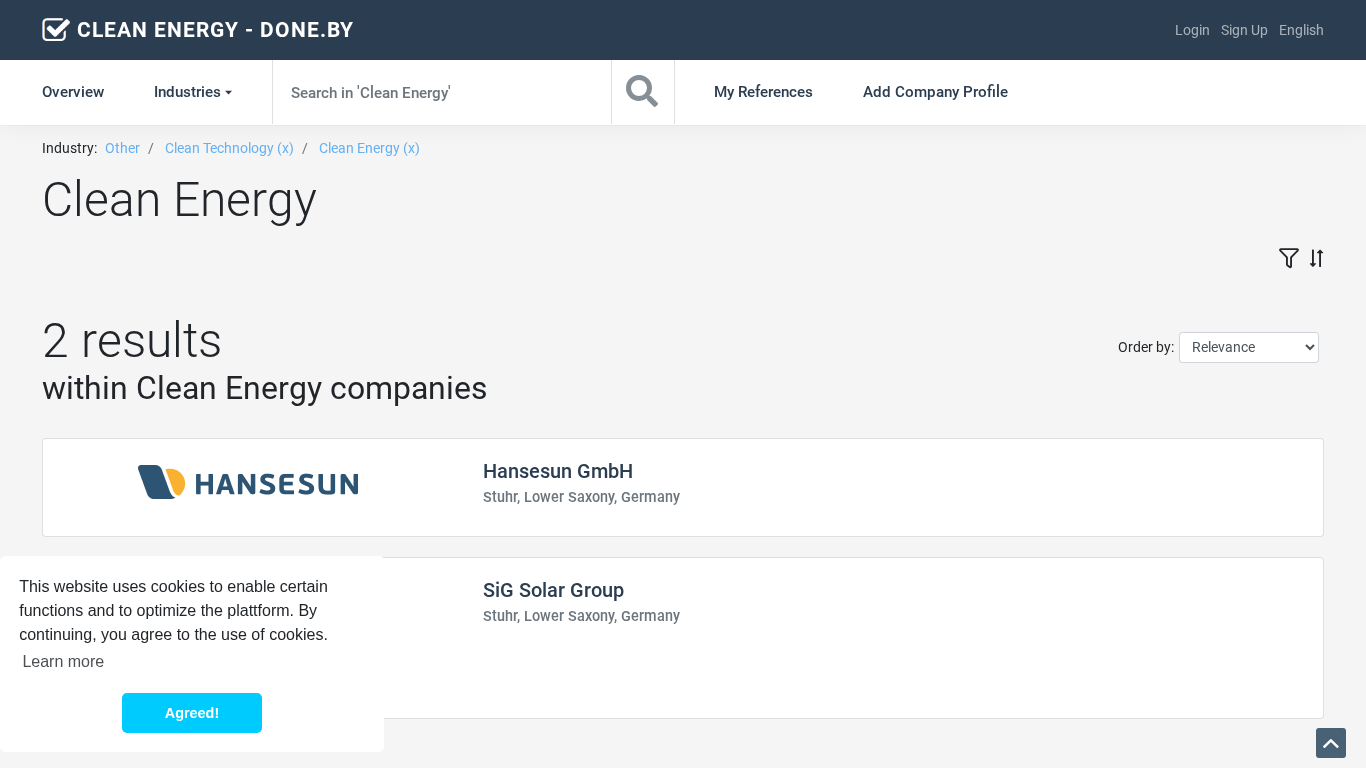Open the SiG Solar Group listing
Image resolution: width=1366 pixels, height=768 pixels.
[x=553, y=590]
